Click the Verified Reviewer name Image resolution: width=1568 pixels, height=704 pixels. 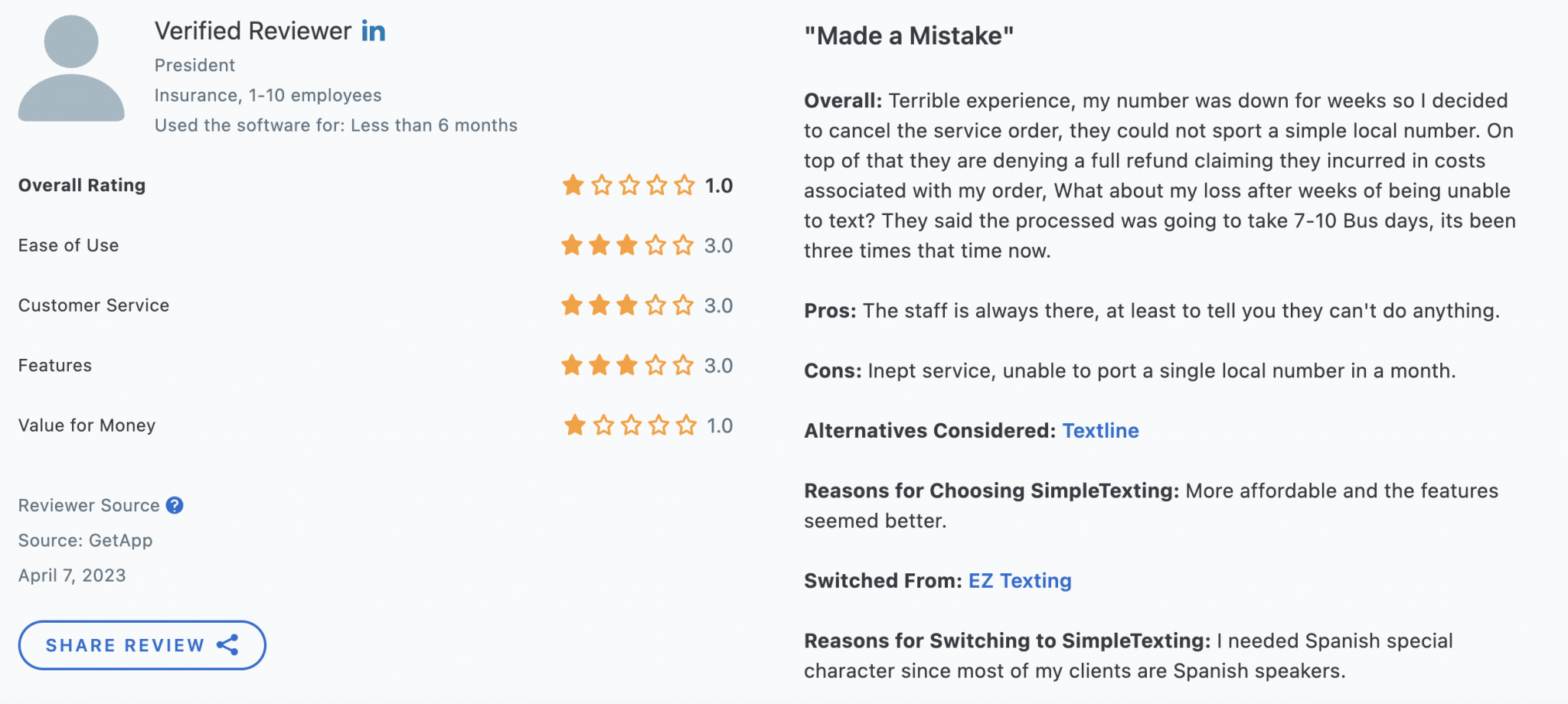click(x=253, y=31)
